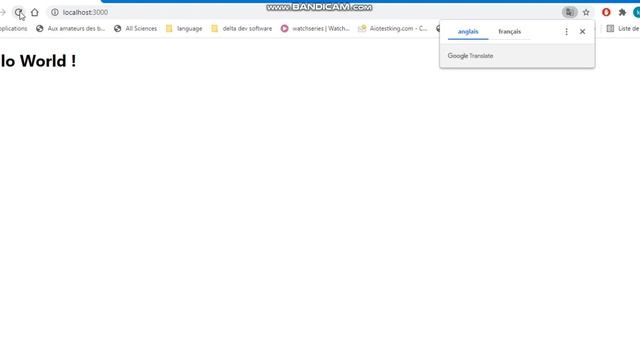
Task: Open the delta dev software folder
Action: [x=242, y=29]
